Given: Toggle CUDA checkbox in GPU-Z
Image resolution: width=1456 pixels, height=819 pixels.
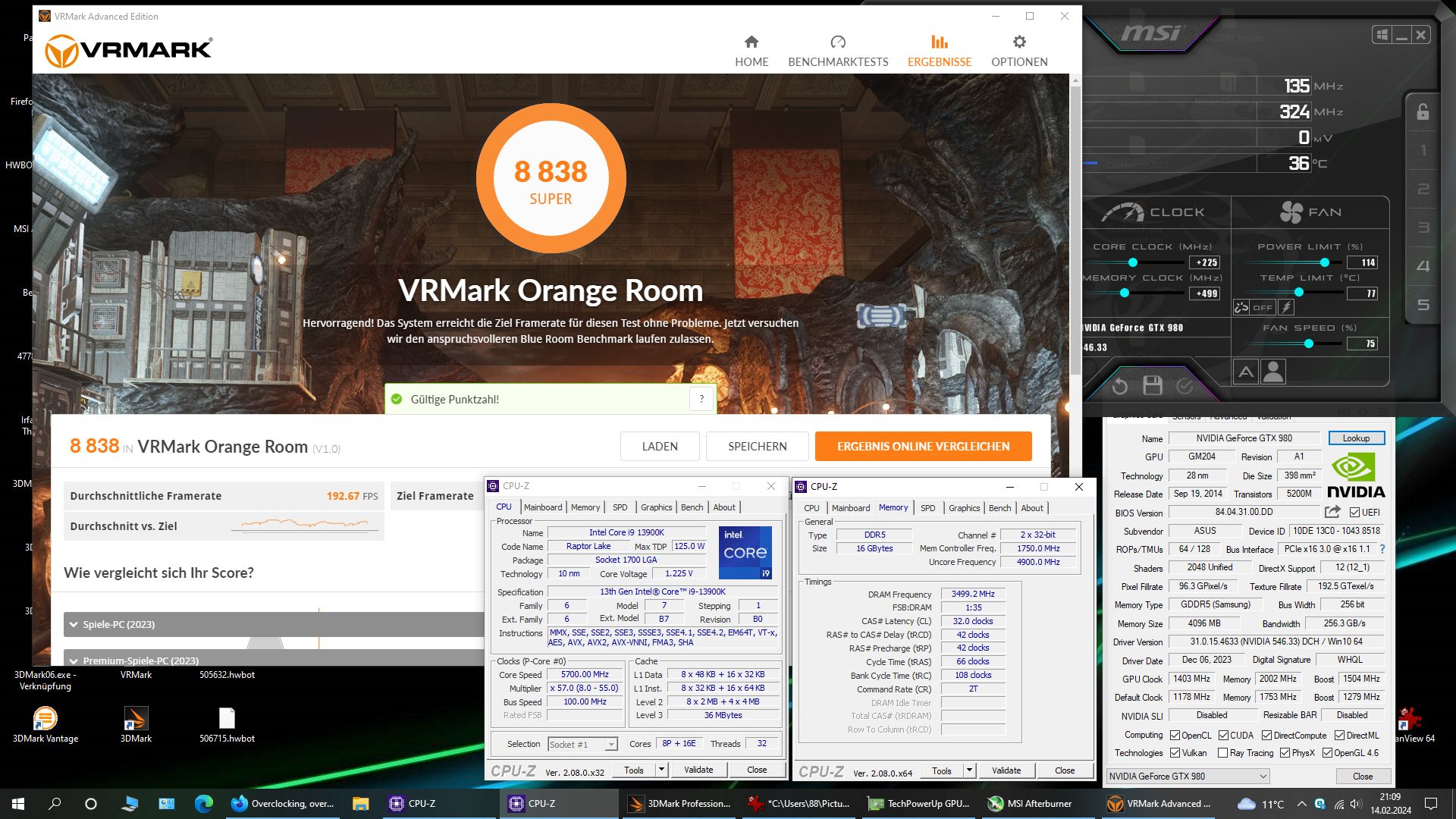Looking at the screenshot, I should point(1223,736).
